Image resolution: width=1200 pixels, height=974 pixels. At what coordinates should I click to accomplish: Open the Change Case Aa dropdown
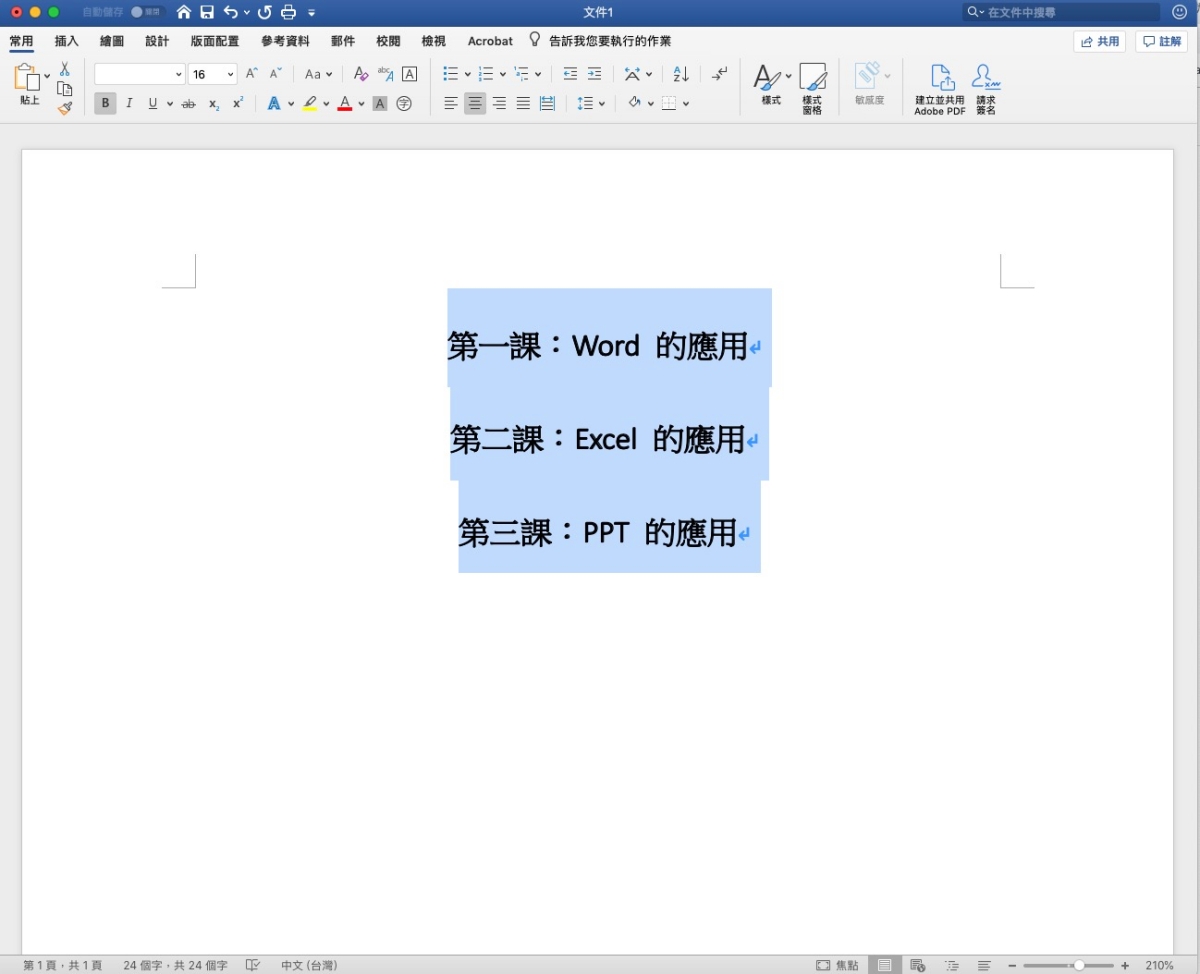coord(319,74)
